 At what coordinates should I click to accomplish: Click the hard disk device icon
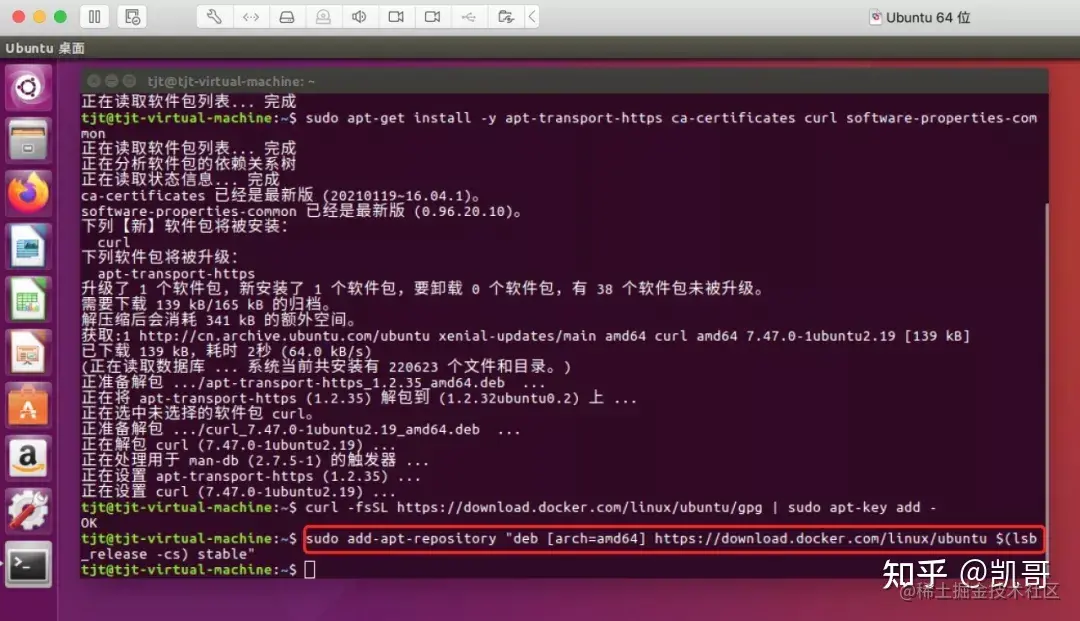point(287,17)
